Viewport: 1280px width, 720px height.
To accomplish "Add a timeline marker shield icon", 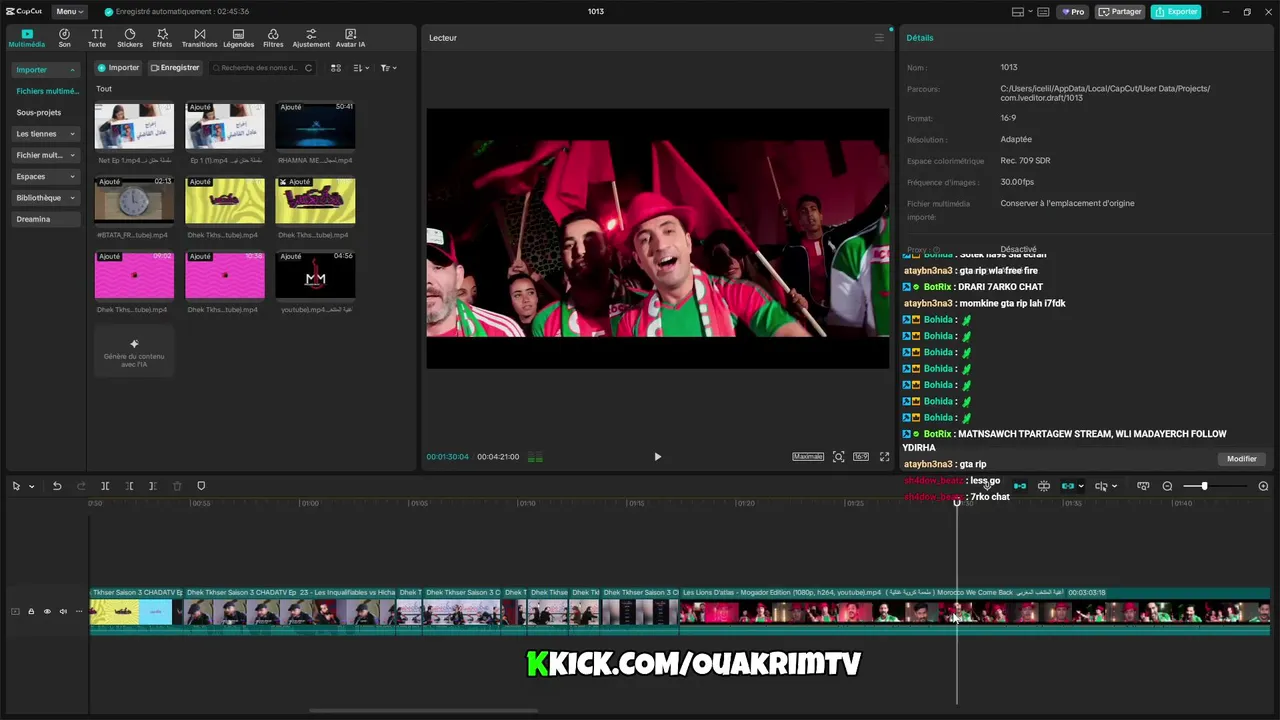I will click(x=201, y=486).
